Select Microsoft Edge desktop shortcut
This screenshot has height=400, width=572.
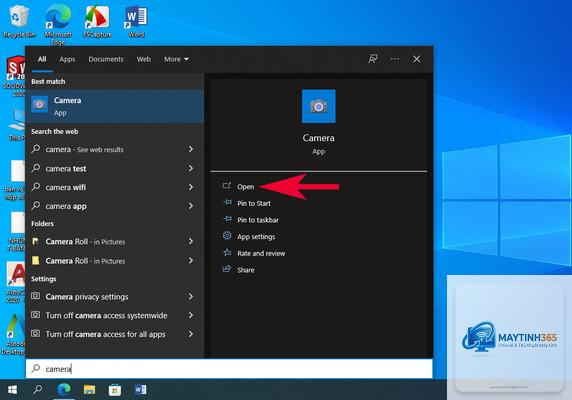pos(58,25)
